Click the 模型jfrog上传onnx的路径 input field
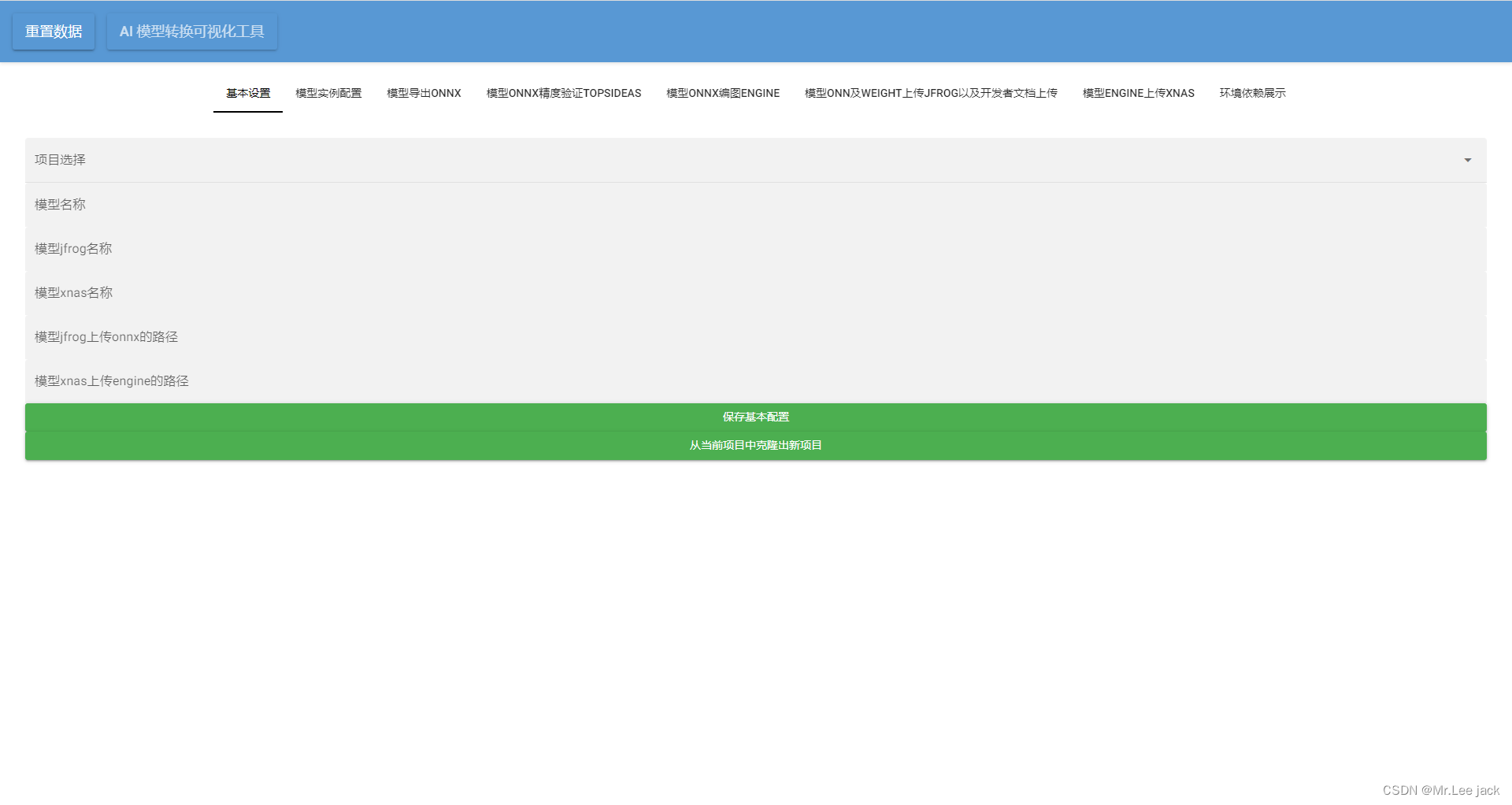Screen dimensions: 1512x805 click(x=756, y=337)
